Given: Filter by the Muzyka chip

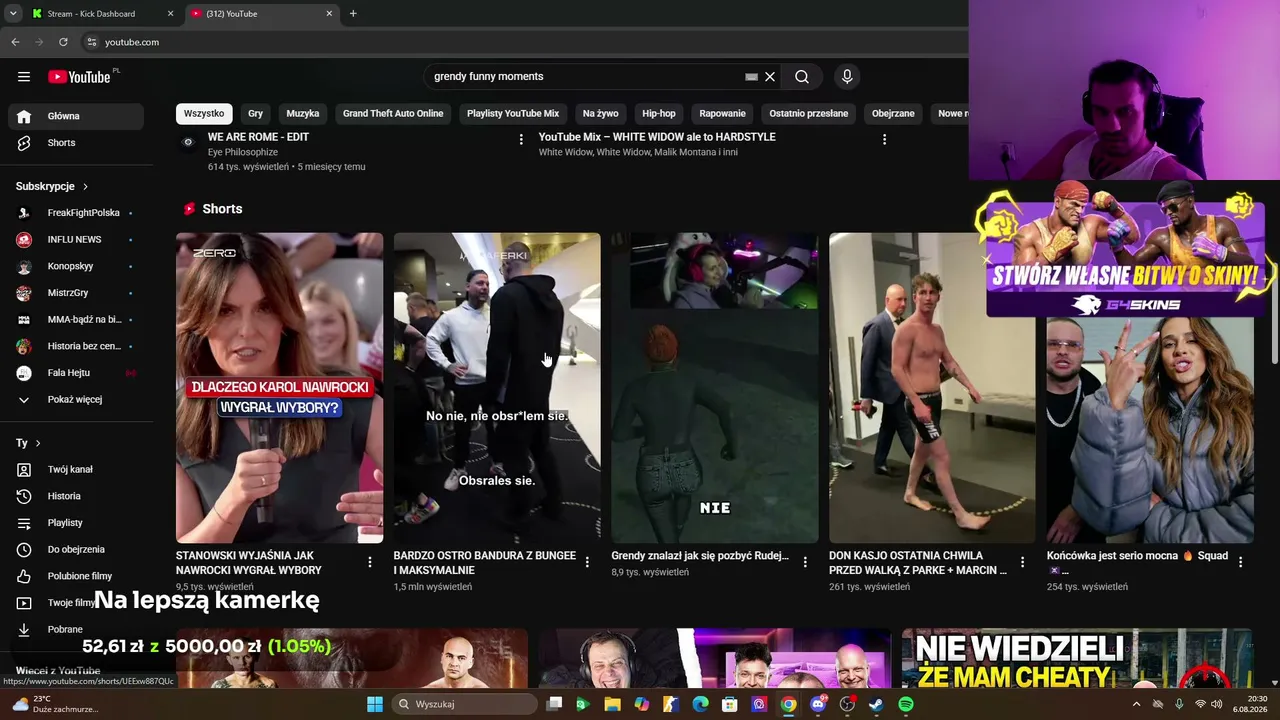Looking at the screenshot, I should click(x=303, y=114).
